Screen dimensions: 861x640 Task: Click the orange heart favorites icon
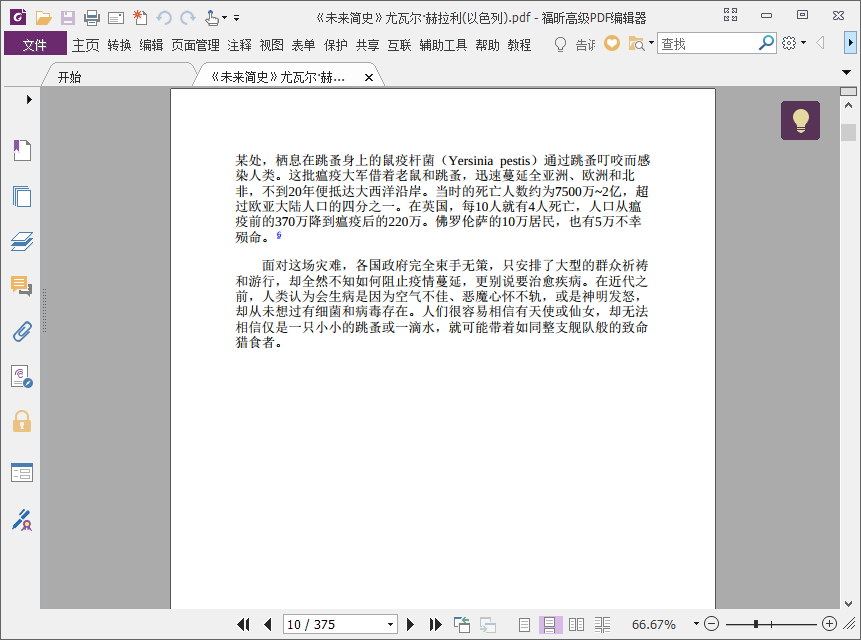(x=612, y=43)
